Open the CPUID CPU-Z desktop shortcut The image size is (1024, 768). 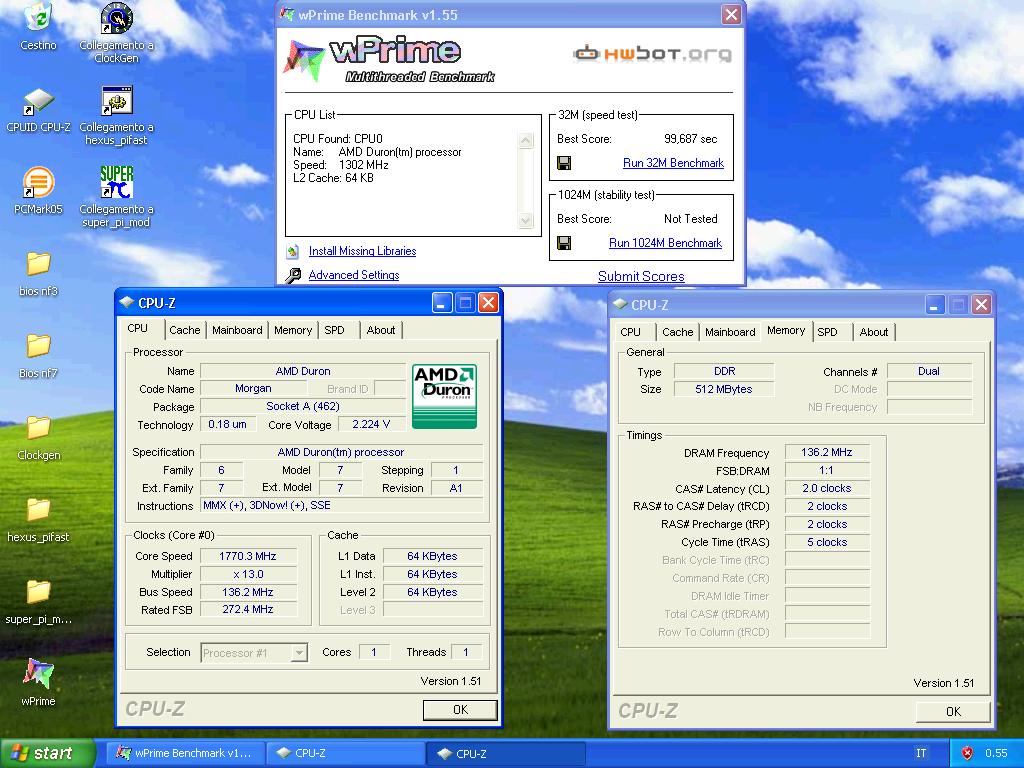[x=39, y=102]
